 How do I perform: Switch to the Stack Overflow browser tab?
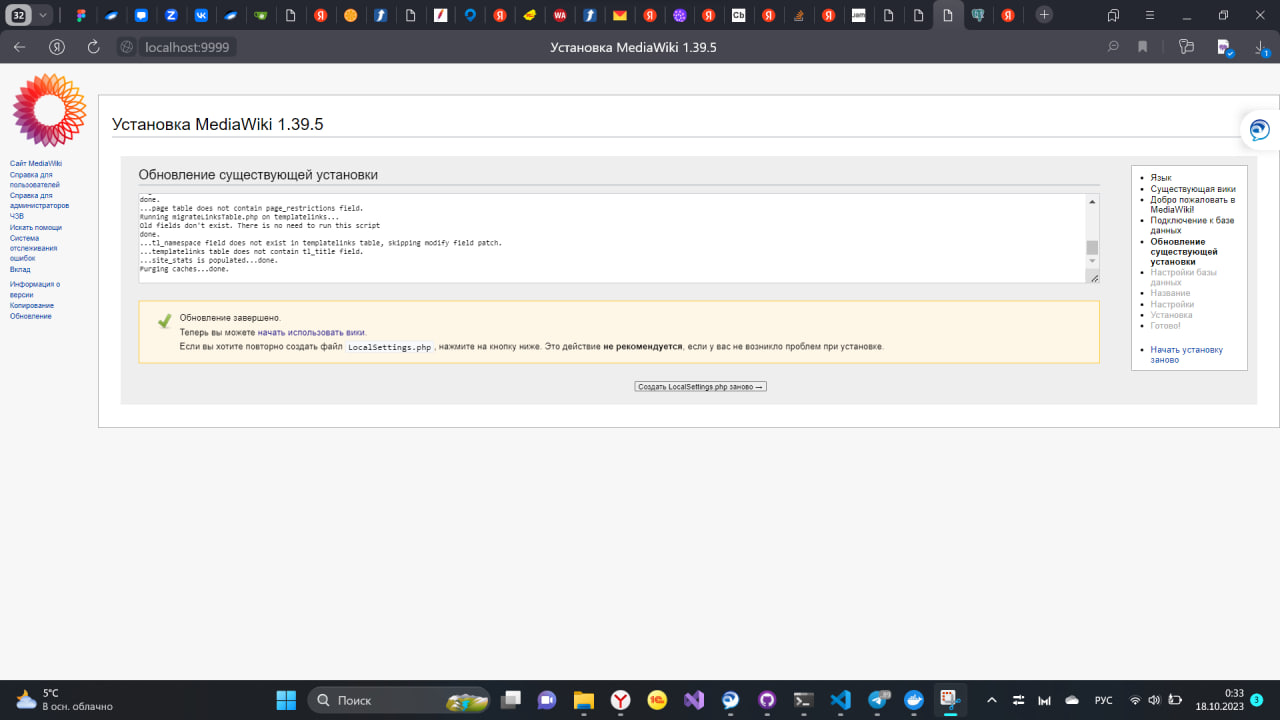[798, 15]
